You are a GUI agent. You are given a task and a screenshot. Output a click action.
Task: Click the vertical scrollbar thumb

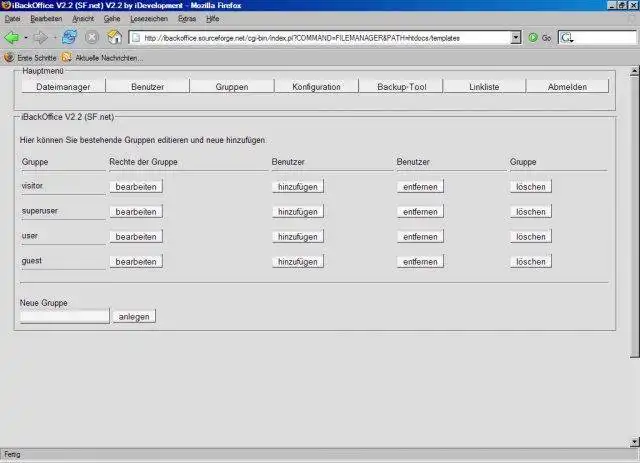(634, 218)
